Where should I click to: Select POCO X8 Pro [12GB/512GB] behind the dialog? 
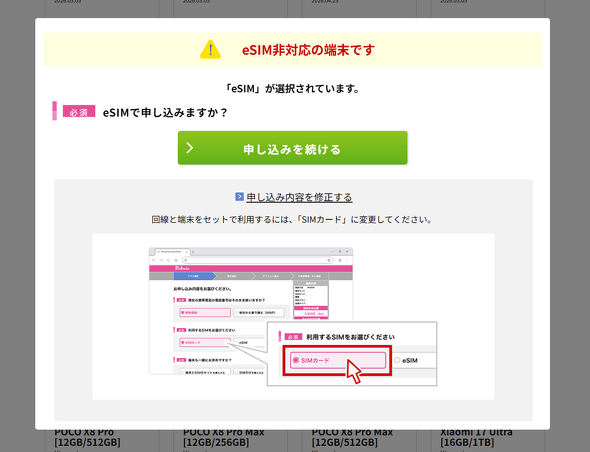coord(87,437)
